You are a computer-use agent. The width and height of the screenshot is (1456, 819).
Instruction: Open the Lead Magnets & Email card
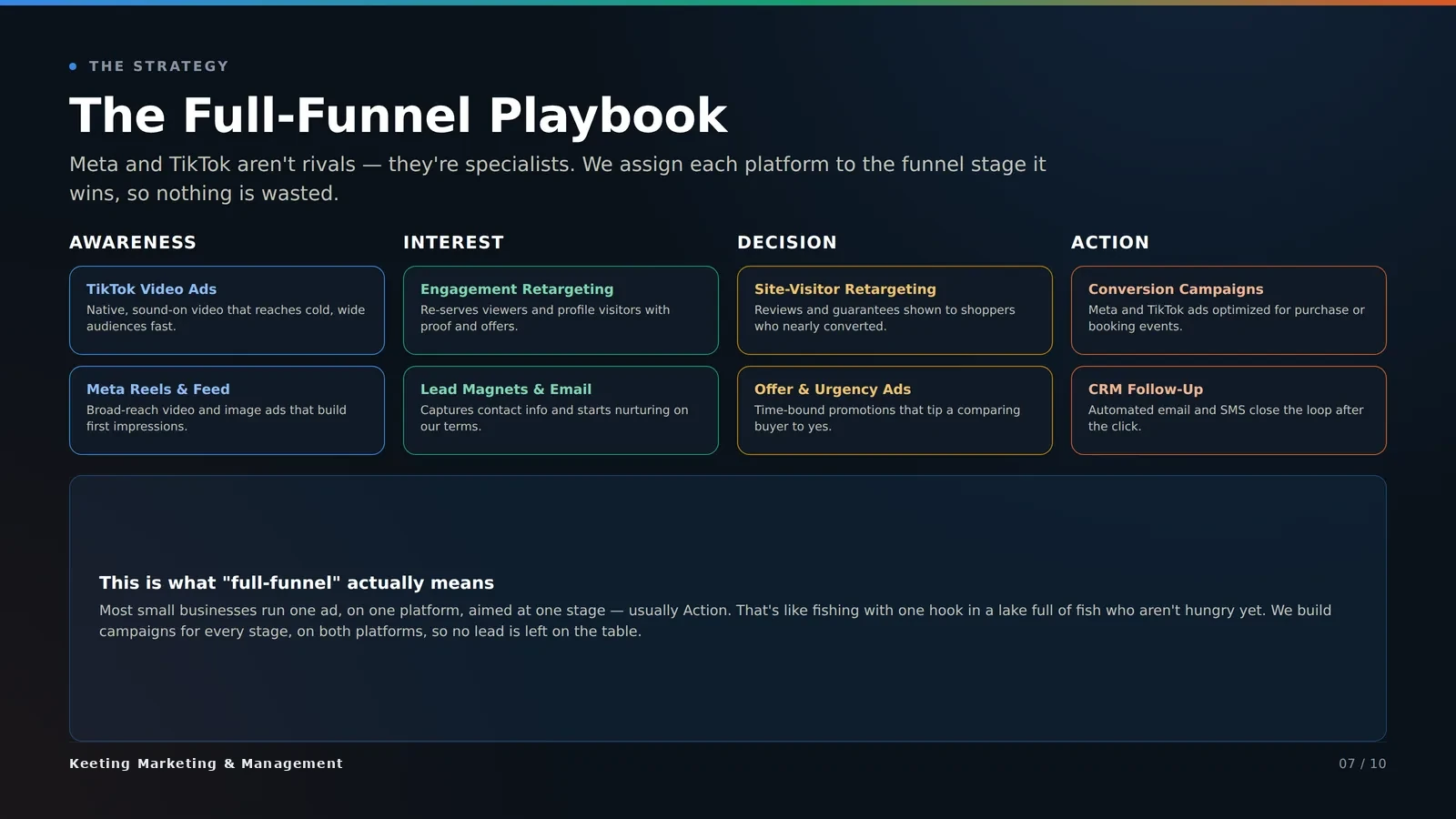pos(561,410)
